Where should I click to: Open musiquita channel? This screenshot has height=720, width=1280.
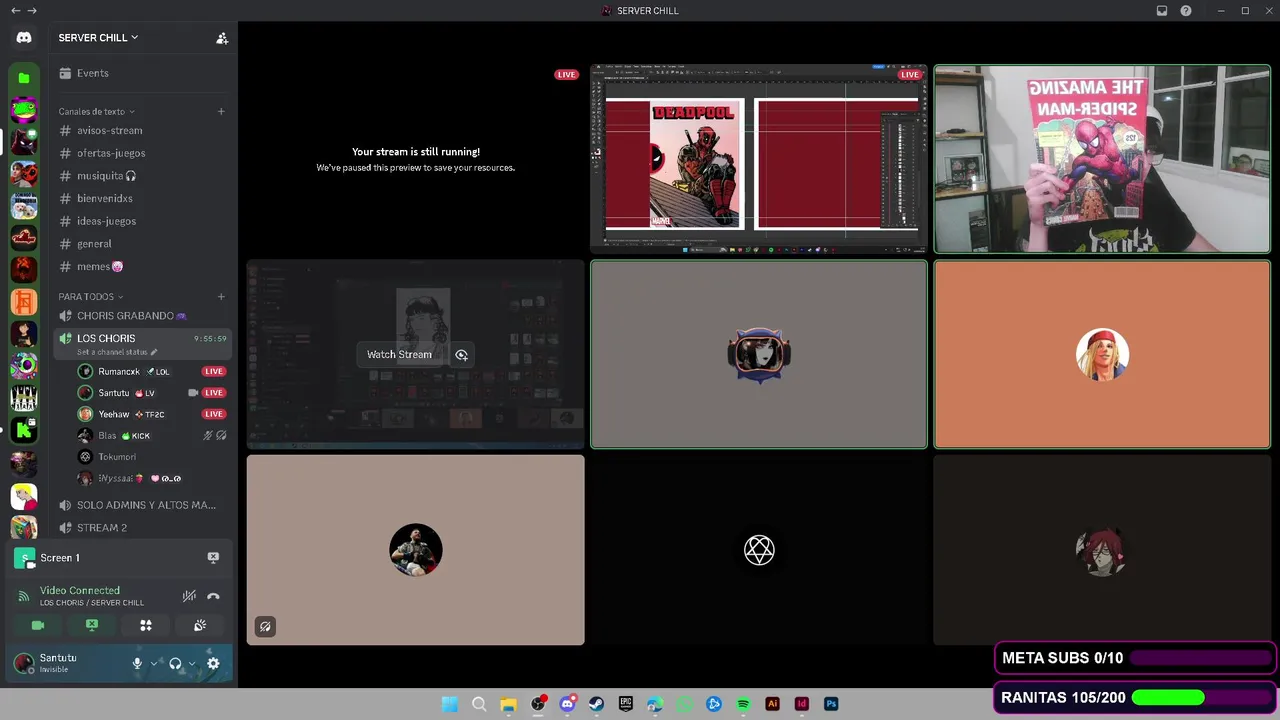[x=143, y=176]
